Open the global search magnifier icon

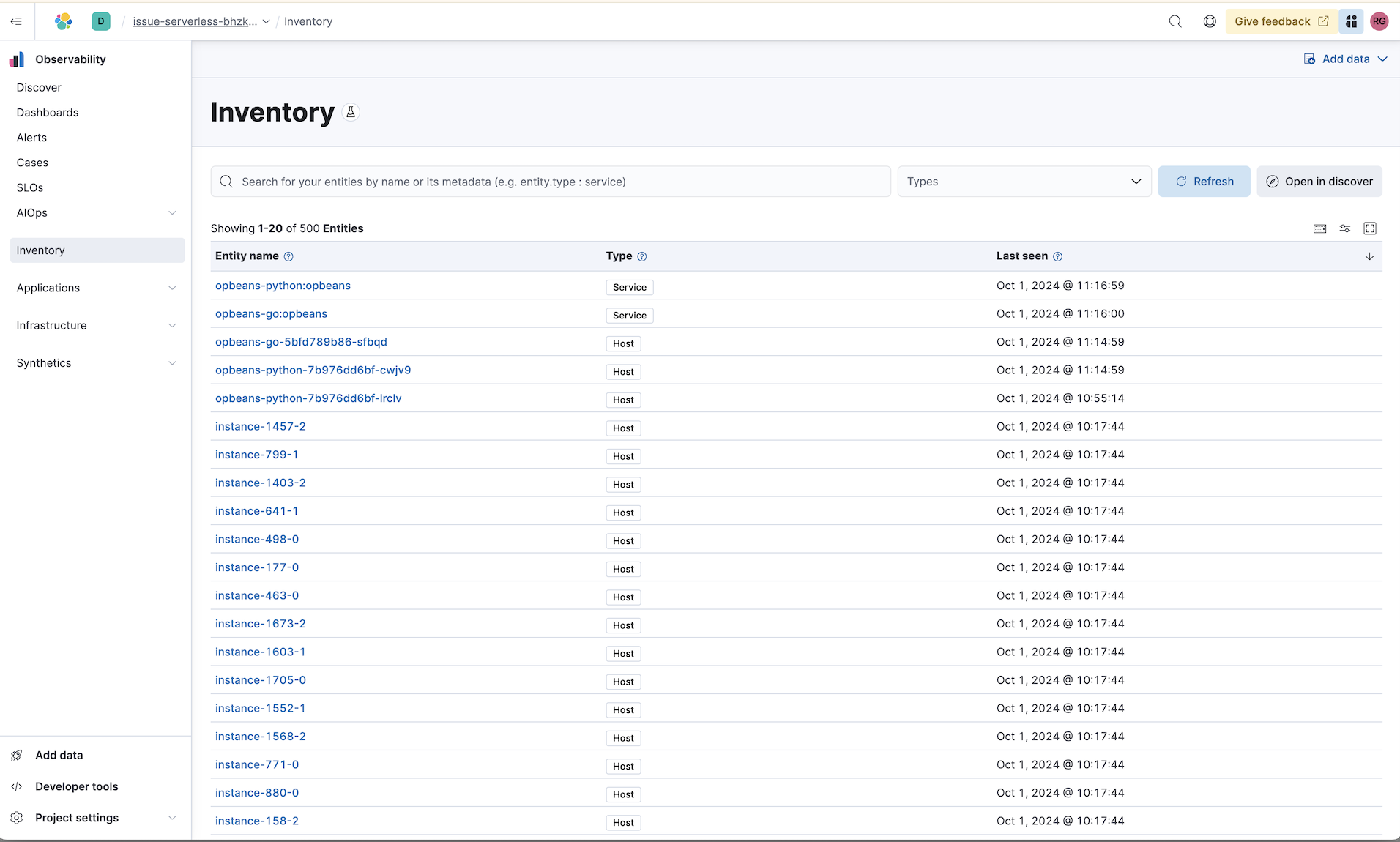[1175, 21]
